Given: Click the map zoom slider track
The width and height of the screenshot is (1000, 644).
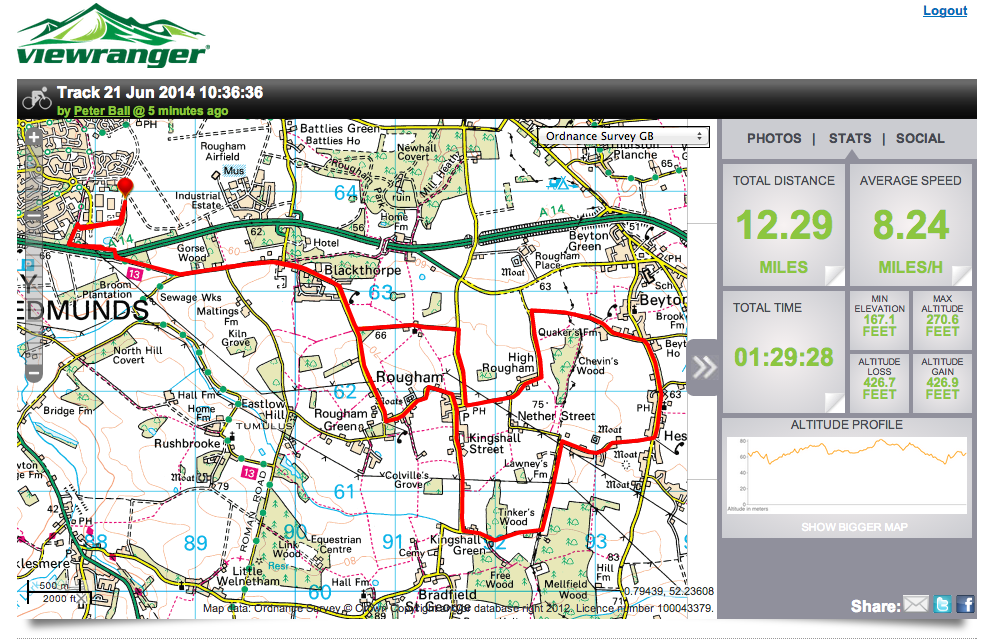Looking at the screenshot, I should 33,300.
